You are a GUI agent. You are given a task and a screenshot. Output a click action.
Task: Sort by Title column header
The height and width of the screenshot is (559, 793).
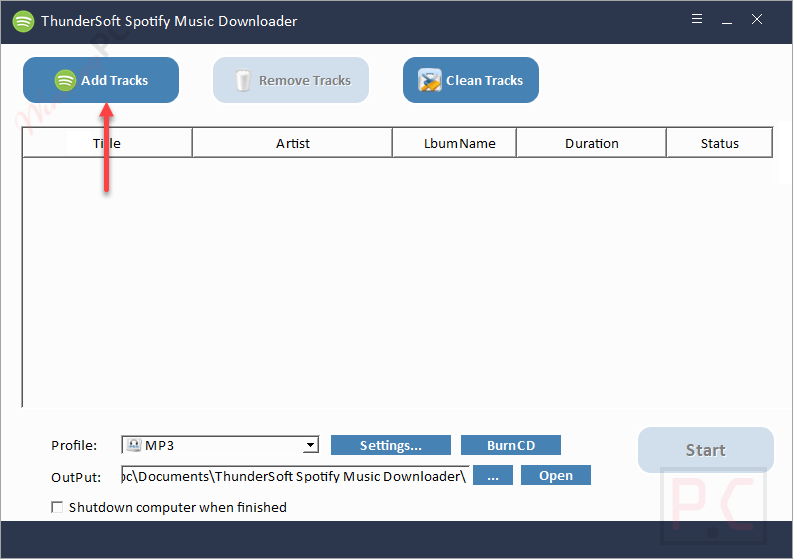[x=107, y=143]
